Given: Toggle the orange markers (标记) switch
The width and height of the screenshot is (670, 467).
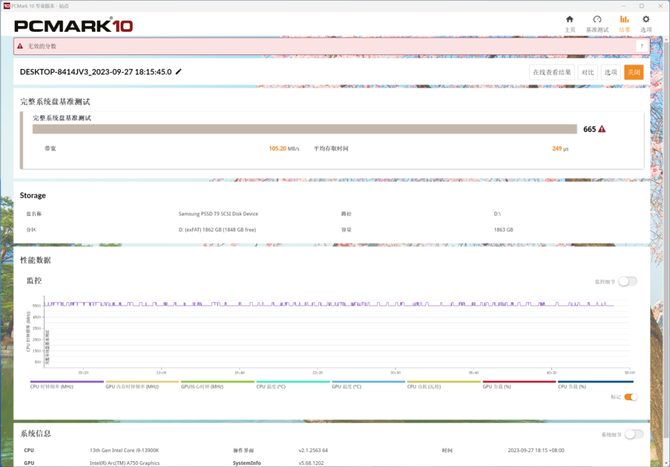Looking at the screenshot, I should click(631, 397).
